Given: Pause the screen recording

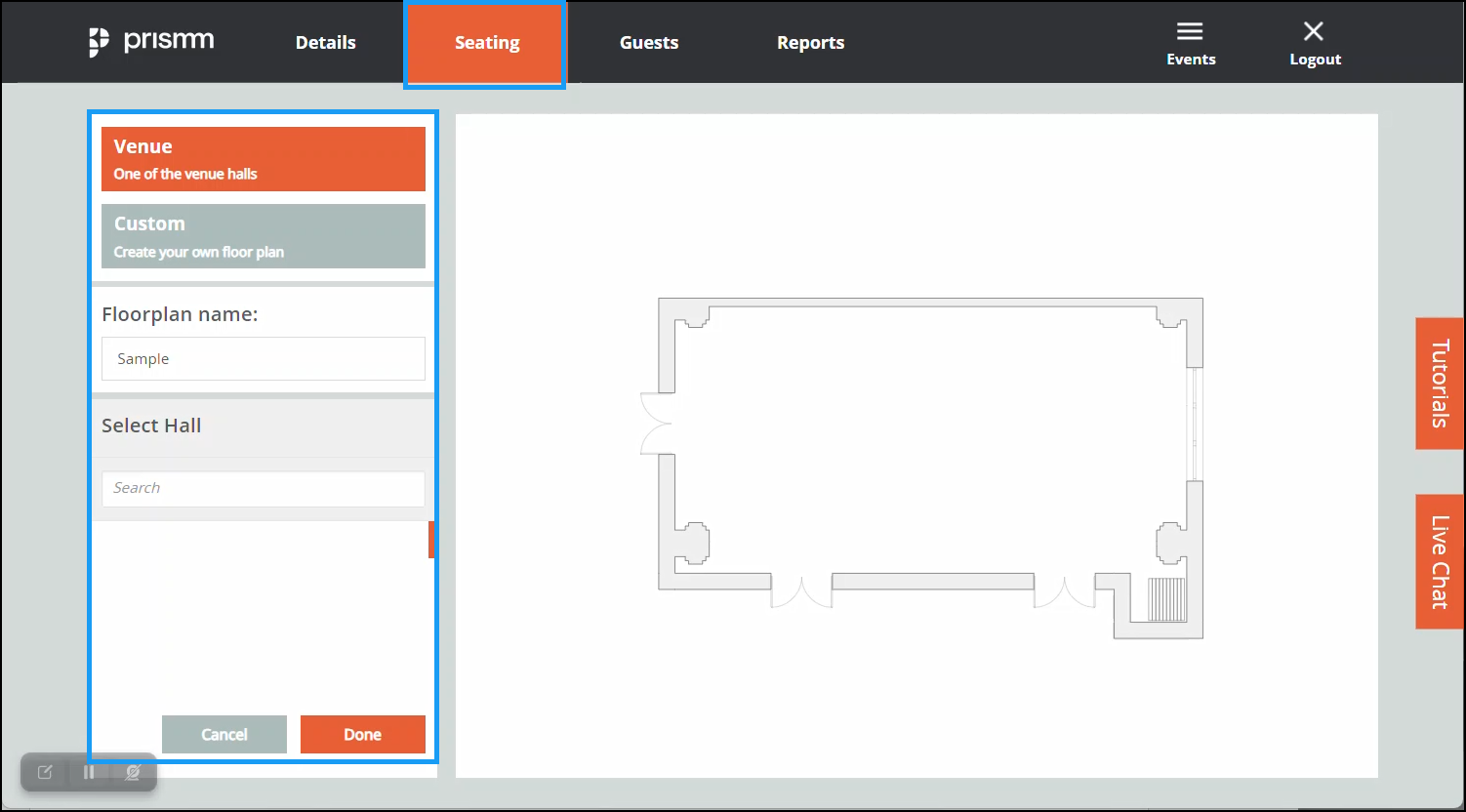Looking at the screenshot, I should pos(89,772).
